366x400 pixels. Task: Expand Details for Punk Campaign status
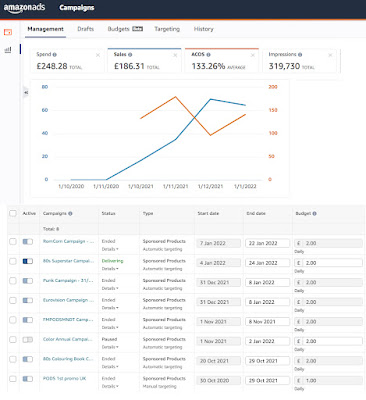[x=110, y=288]
